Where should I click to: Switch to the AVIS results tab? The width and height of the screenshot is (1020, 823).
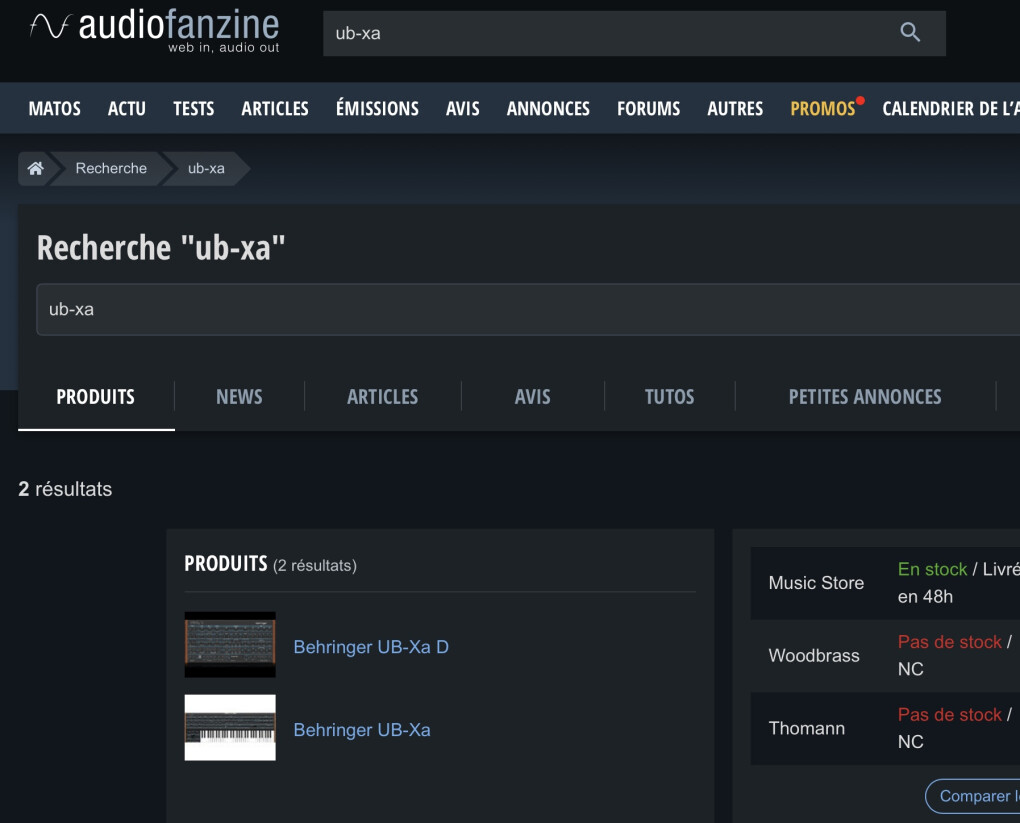coord(533,397)
